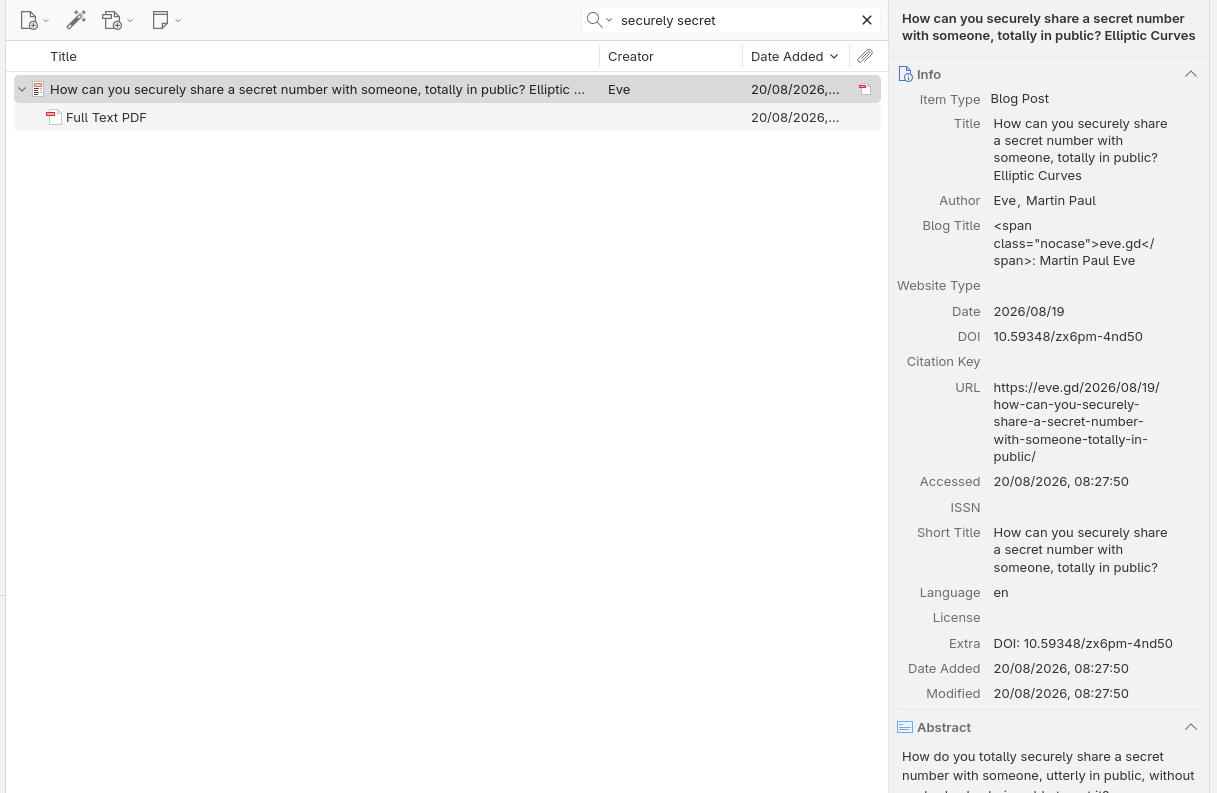Open the Add Attachment toolbar button
Image resolution: width=1217 pixels, height=793 pixels.
pyautogui.click(x=117, y=20)
